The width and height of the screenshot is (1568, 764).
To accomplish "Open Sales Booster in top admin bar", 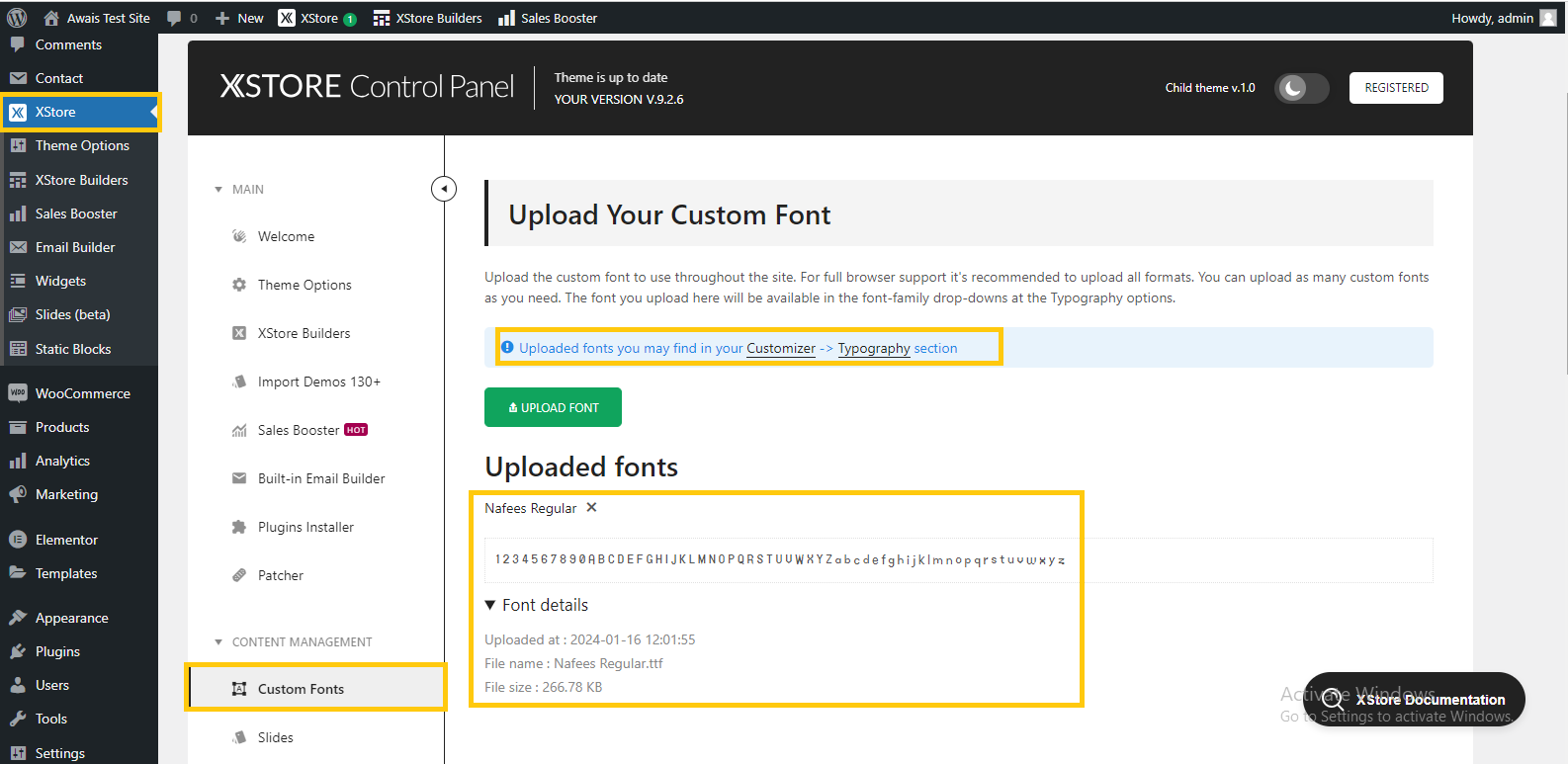I will pos(548,18).
